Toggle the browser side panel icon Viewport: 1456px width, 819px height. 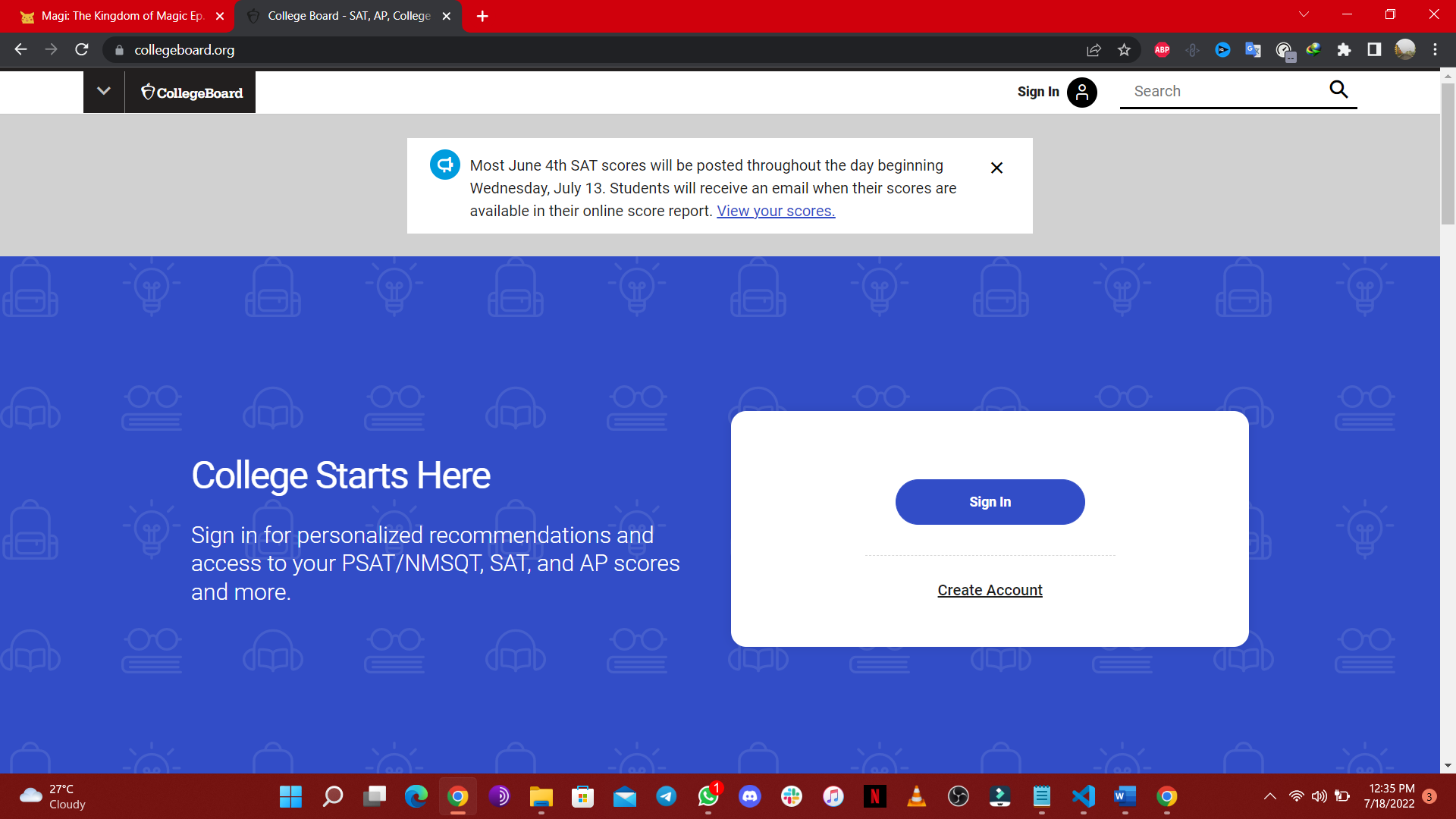tap(1374, 50)
